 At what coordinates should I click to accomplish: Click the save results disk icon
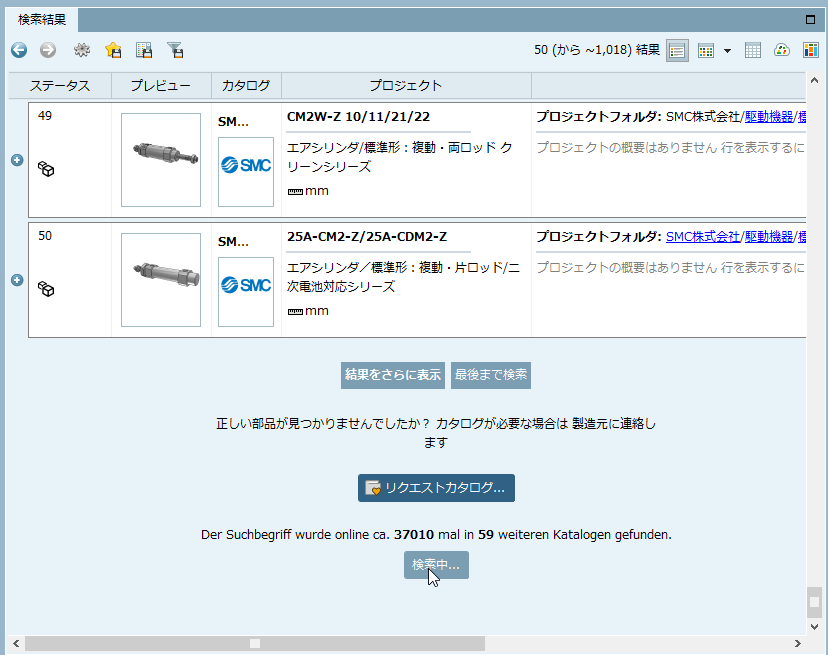[x=144, y=50]
